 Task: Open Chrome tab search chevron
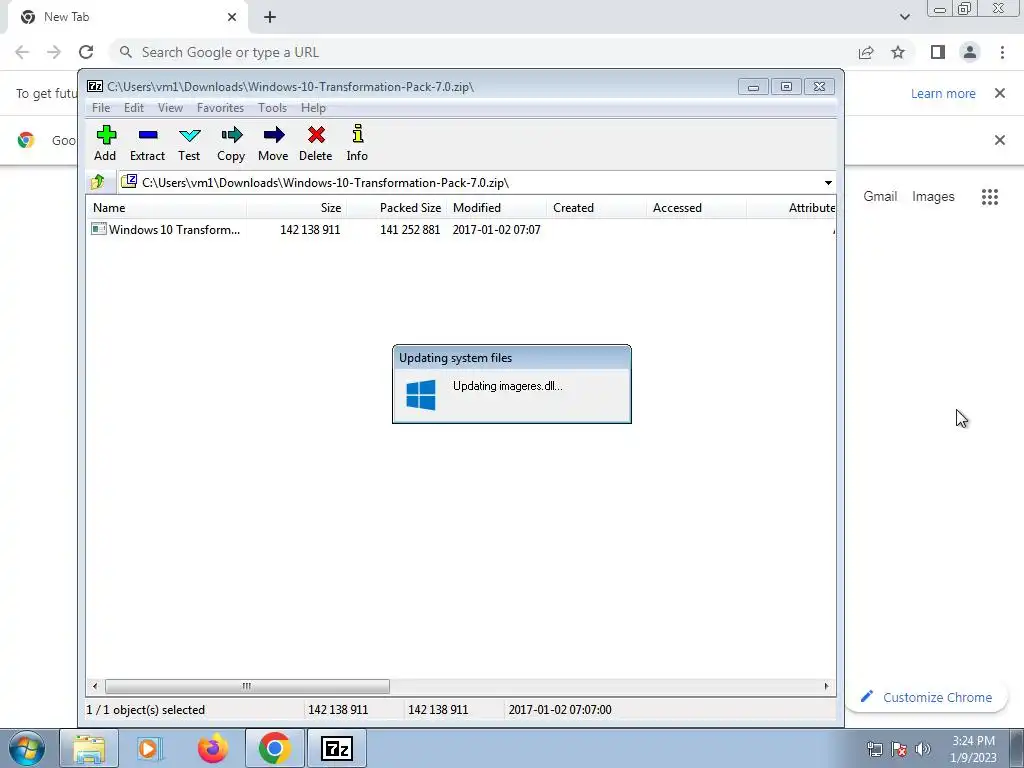(904, 17)
